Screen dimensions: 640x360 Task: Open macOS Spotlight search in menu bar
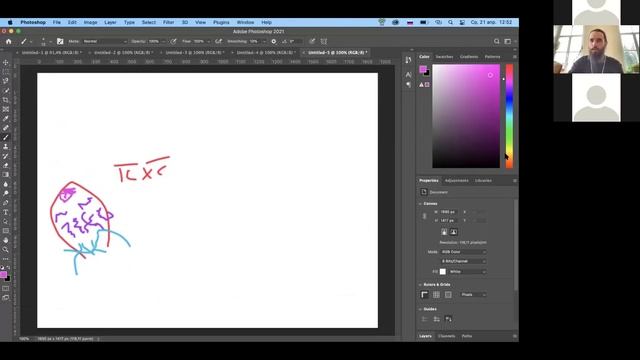coord(450,22)
